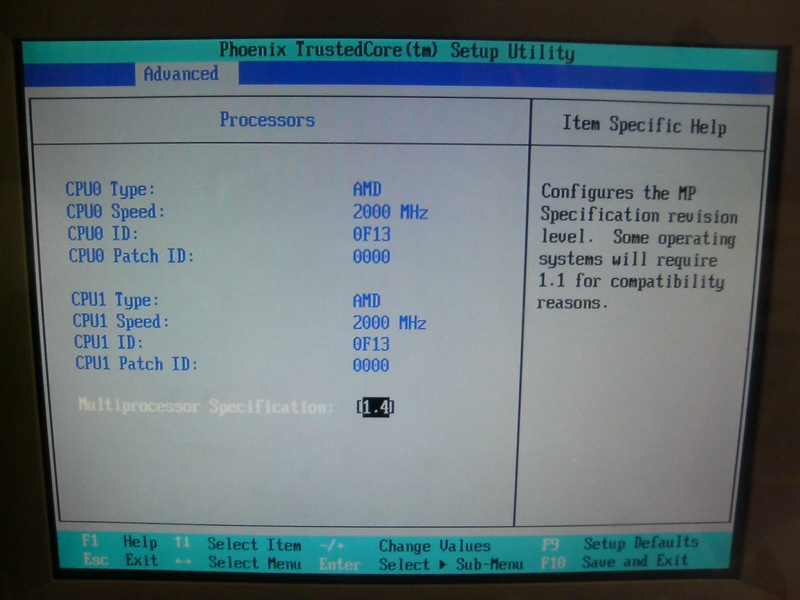Viewport: 800px width, 600px height.
Task: Click the CPU0 ID label
Action: (x=103, y=234)
